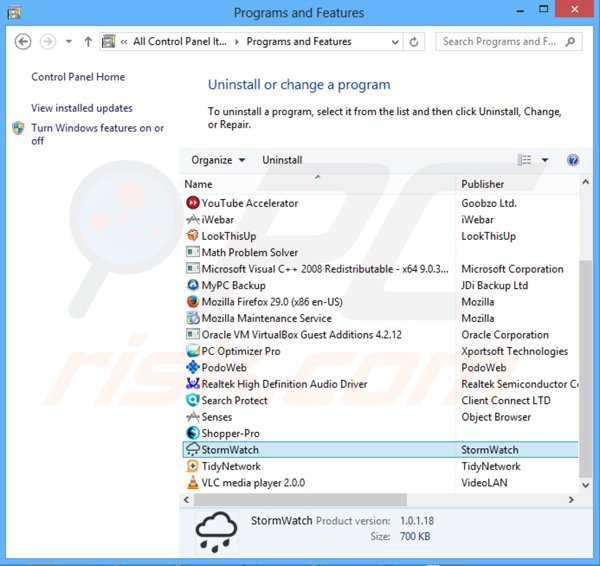Viewport: 600px width, 566px height.
Task: Go up one level with Up arrow
Action: pyautogui.click(x=88, y=41)
